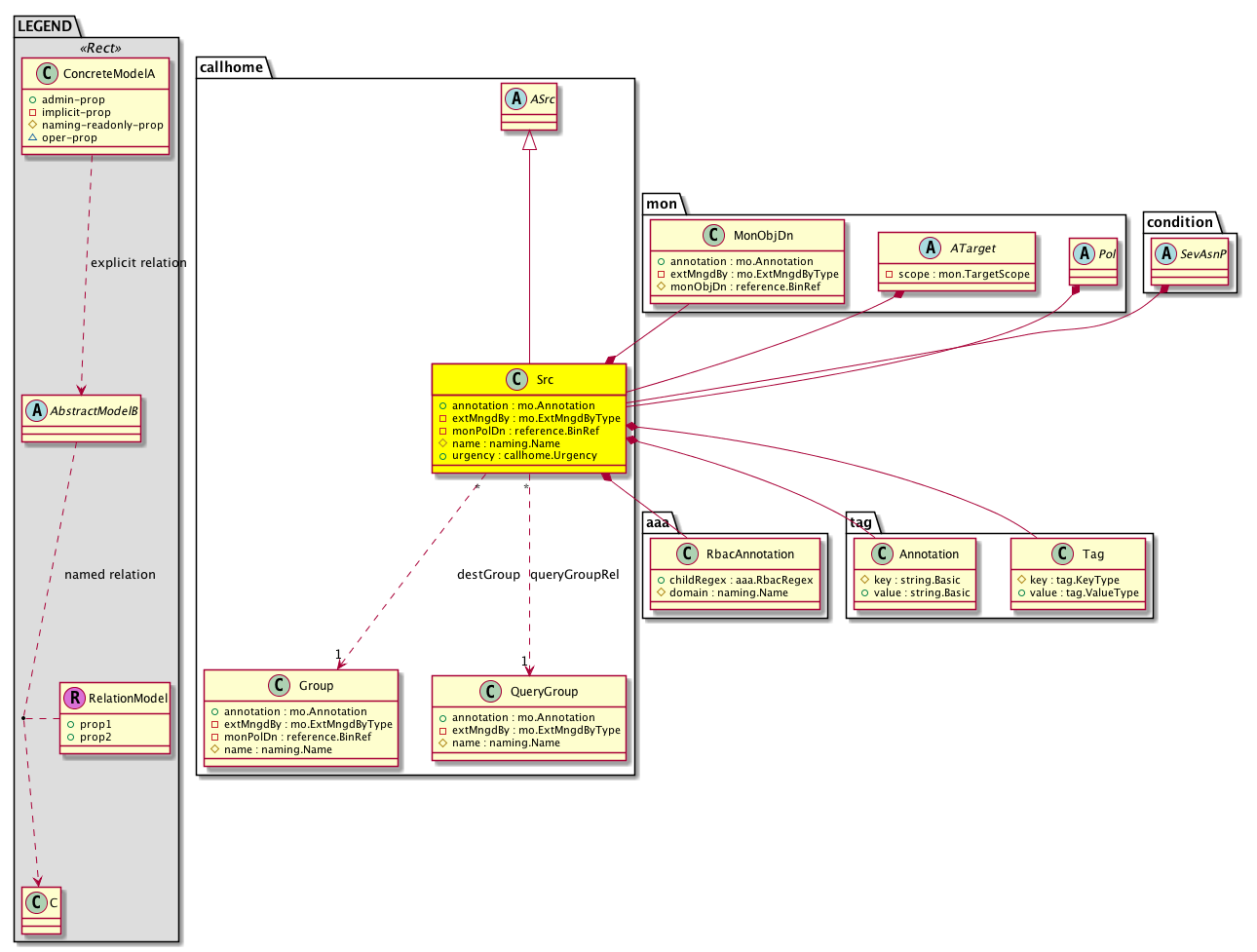Click the A icon next to ATarget
Screen dimensions: 1257x952
(931, 248)
